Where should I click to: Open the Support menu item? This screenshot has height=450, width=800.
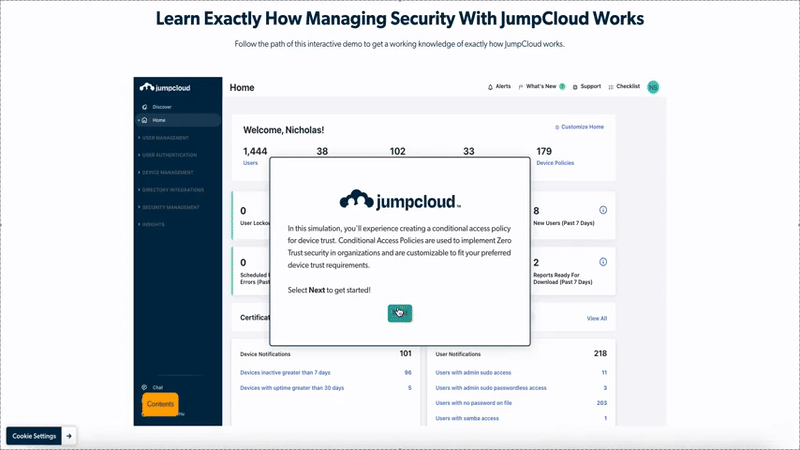587,87
